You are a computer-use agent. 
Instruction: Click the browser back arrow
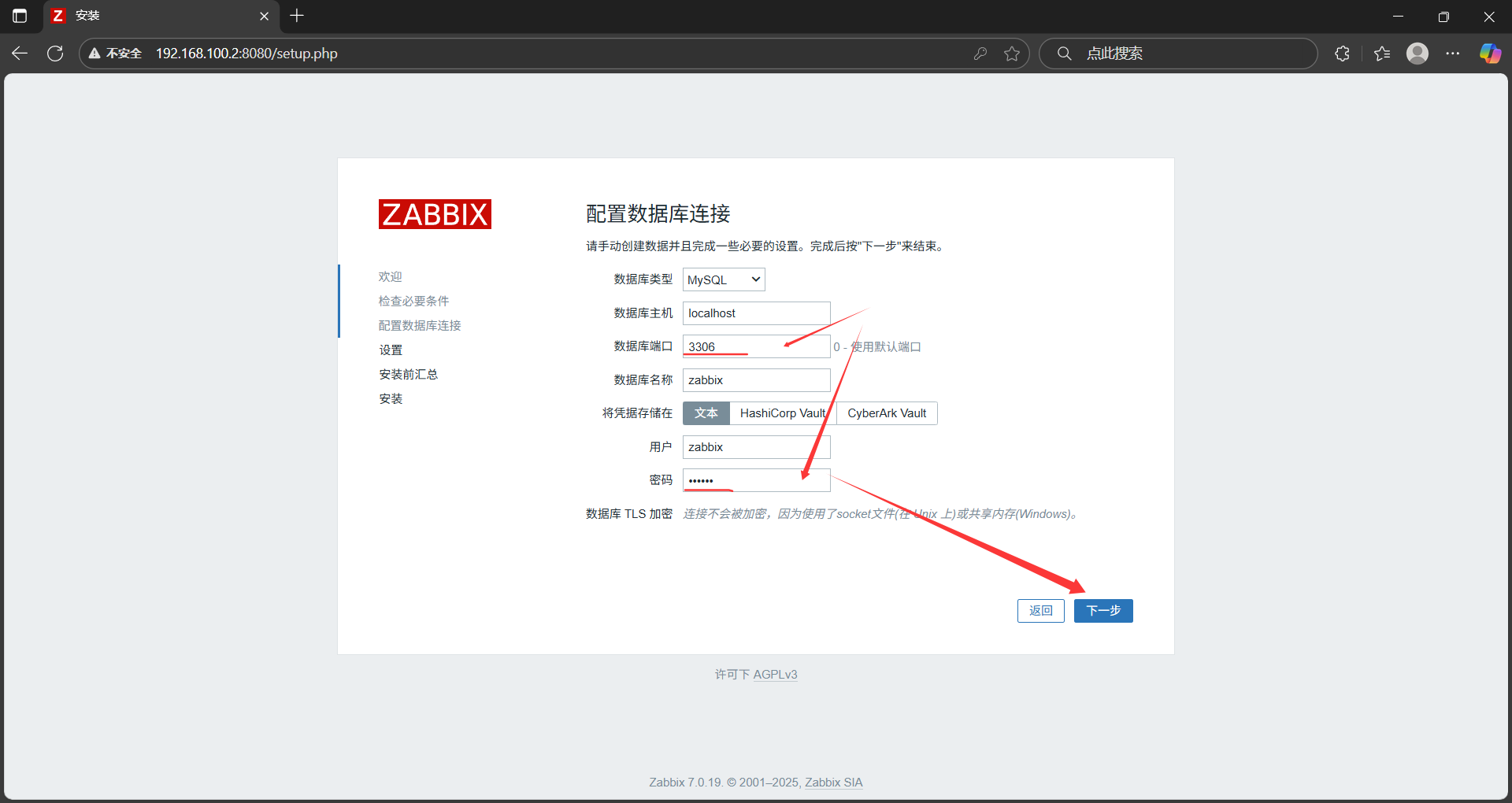click(20, 54)
